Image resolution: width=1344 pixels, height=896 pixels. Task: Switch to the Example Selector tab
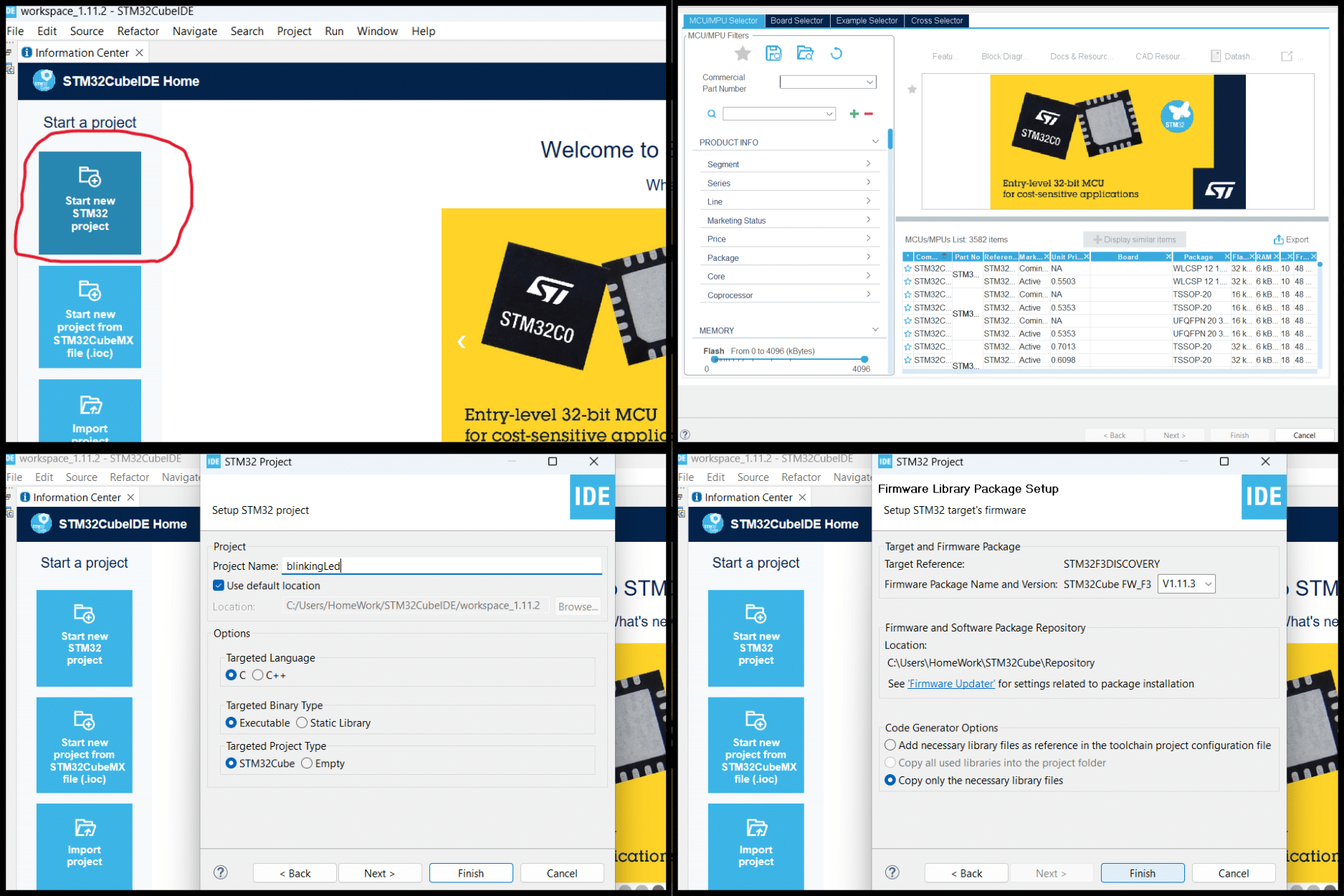(867, 21)
